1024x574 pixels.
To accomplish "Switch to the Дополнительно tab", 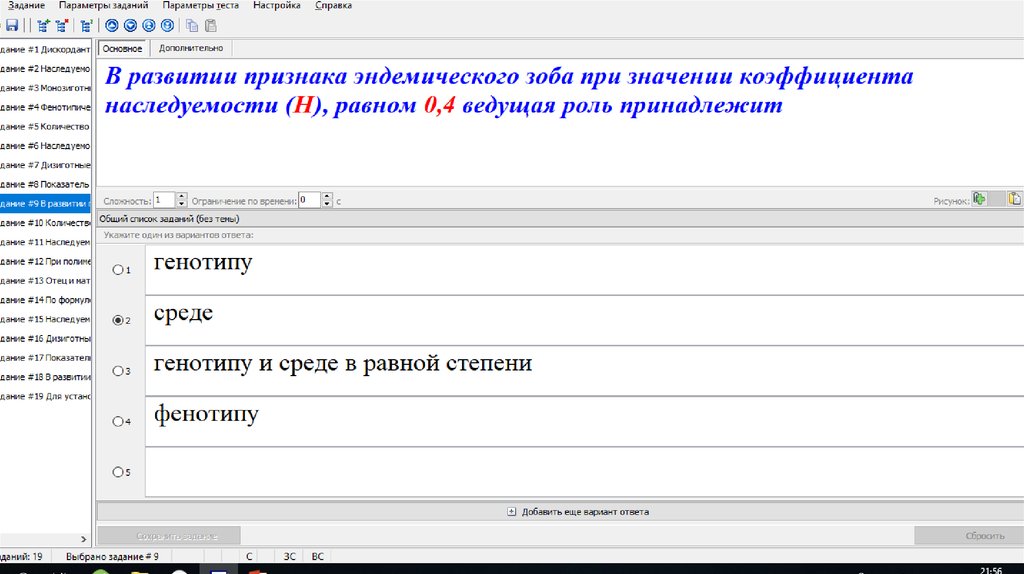I will [x=190, y=48].
